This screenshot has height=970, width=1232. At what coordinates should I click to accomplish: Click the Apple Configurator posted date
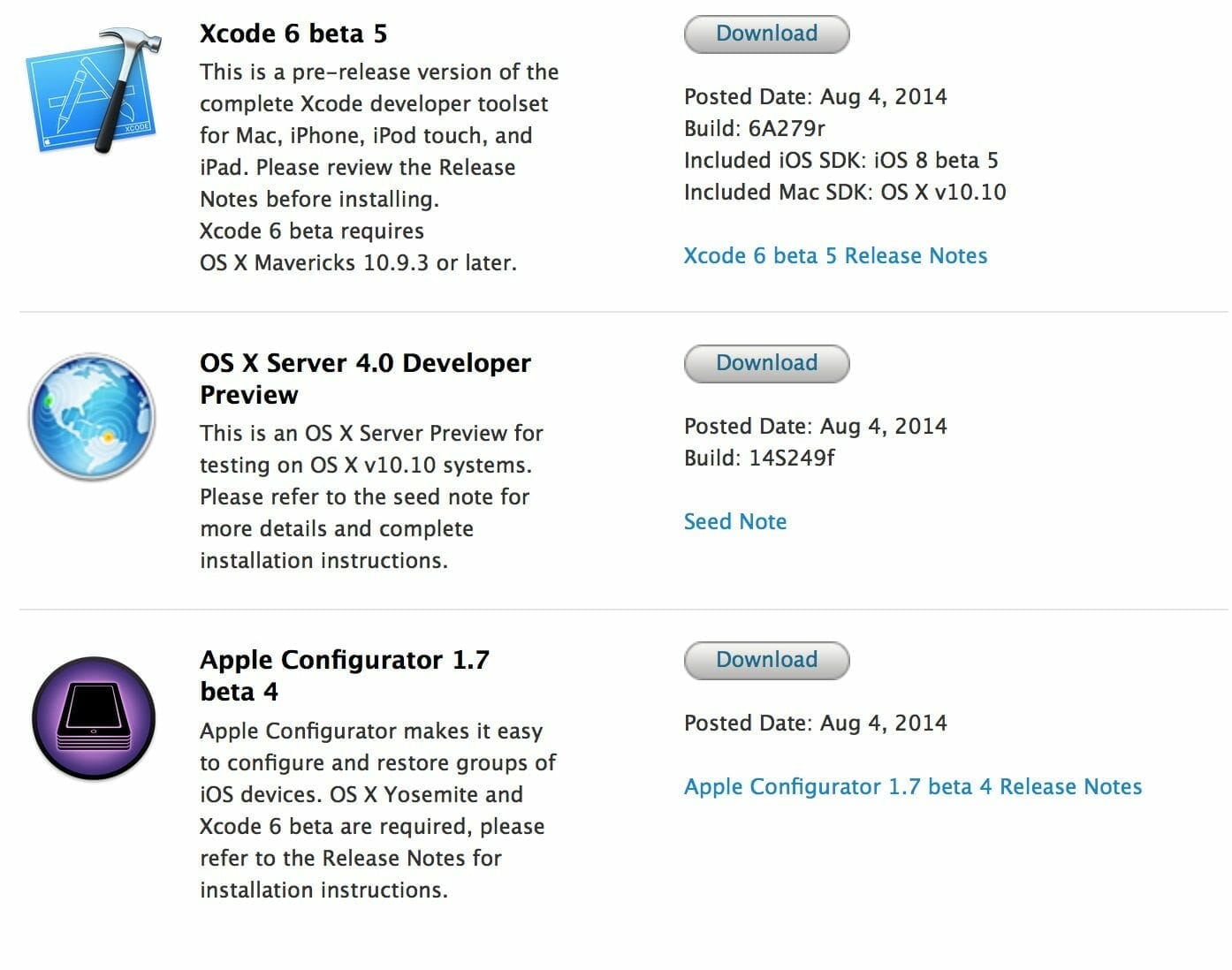(815, 724)
